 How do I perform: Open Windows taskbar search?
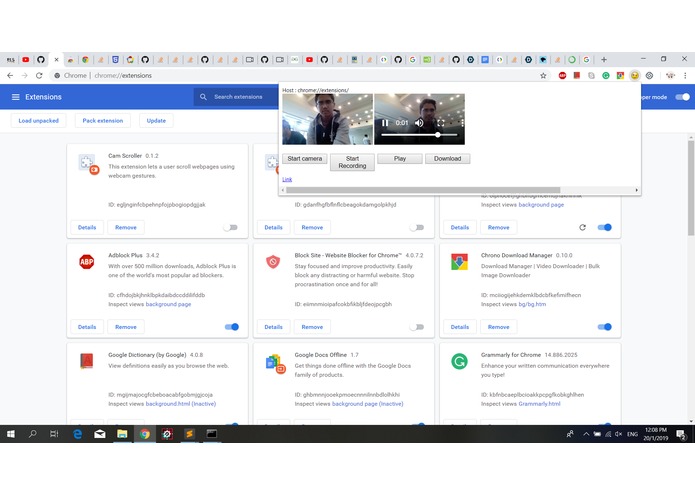point(32,434)
